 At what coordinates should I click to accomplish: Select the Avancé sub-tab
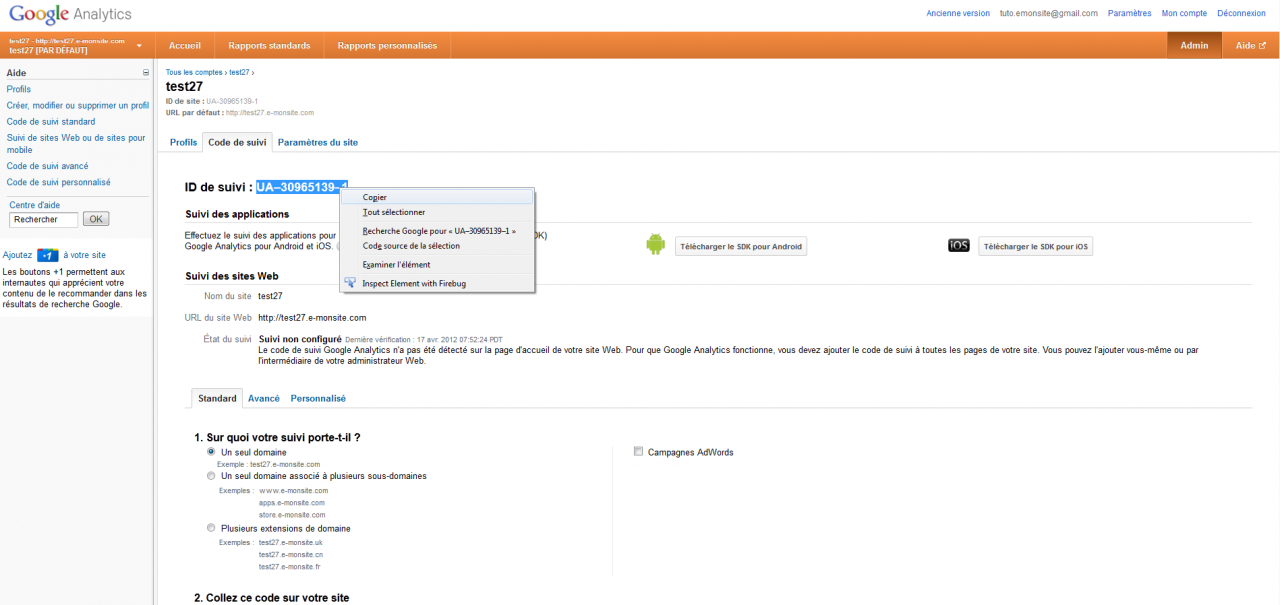pyautogui.click(x=264, y=398)
